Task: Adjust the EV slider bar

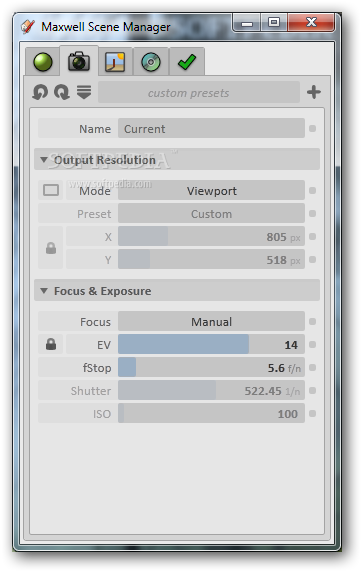Action: coord(211,344)
